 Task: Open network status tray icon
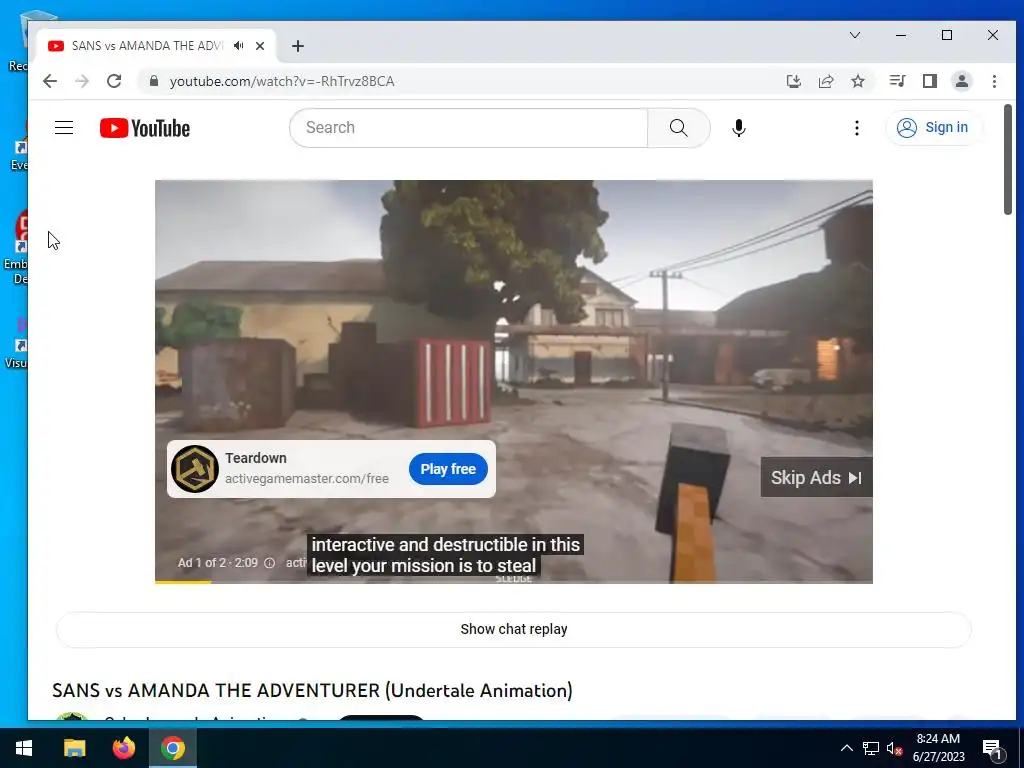click(871, 748)
